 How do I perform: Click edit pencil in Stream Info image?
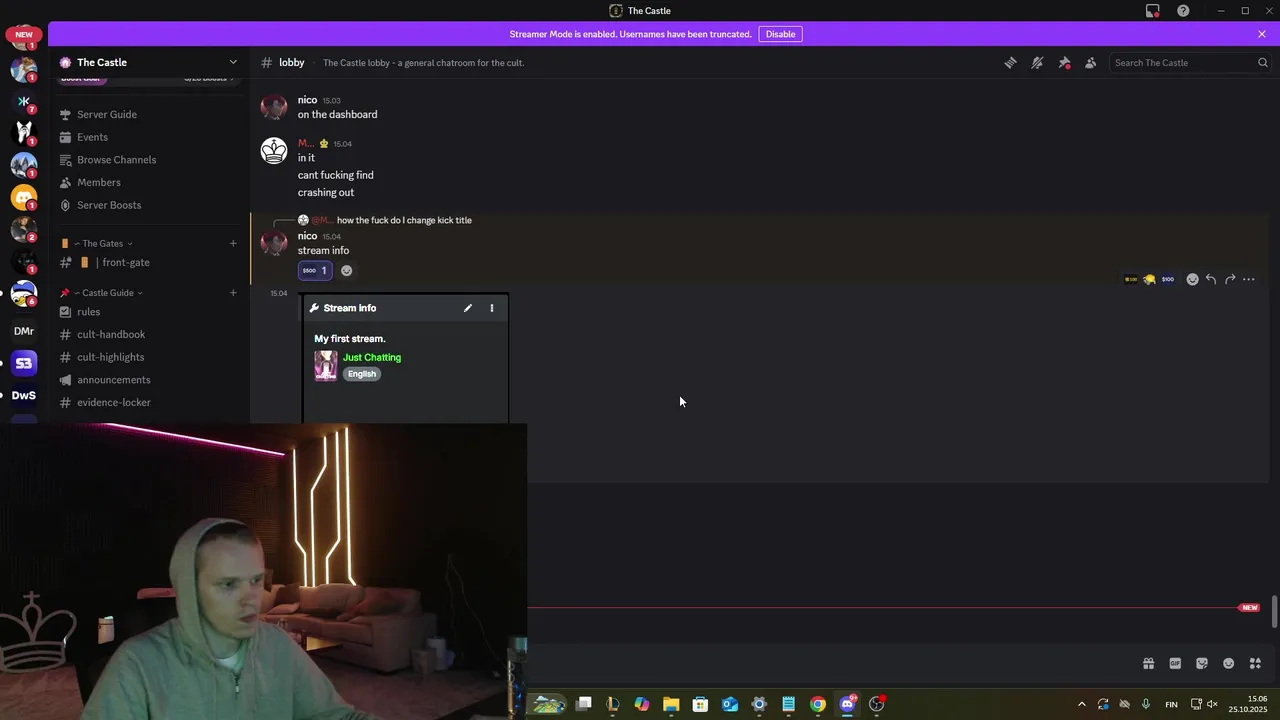[467, 308]
